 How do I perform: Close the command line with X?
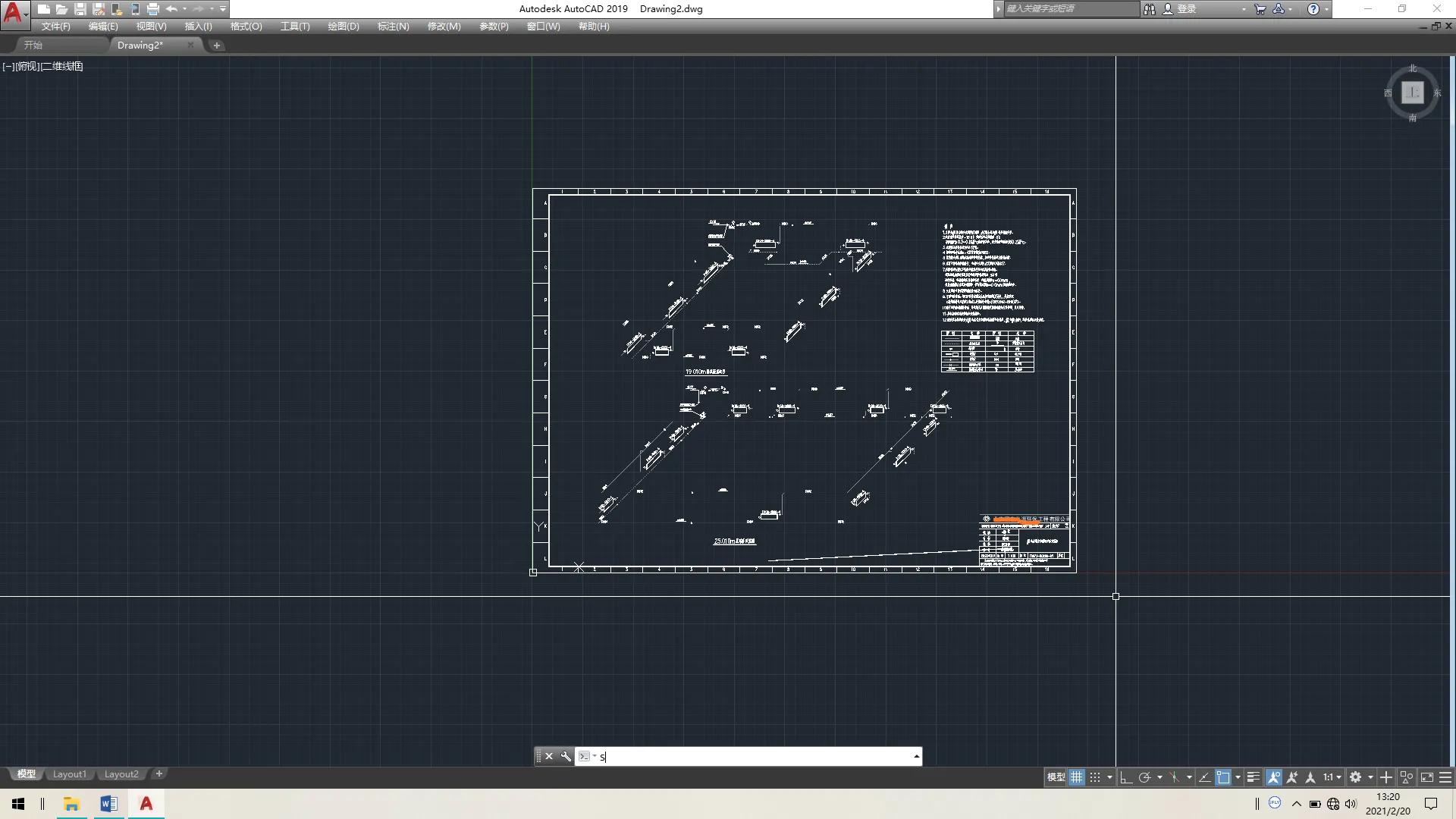tap(549, 756)
